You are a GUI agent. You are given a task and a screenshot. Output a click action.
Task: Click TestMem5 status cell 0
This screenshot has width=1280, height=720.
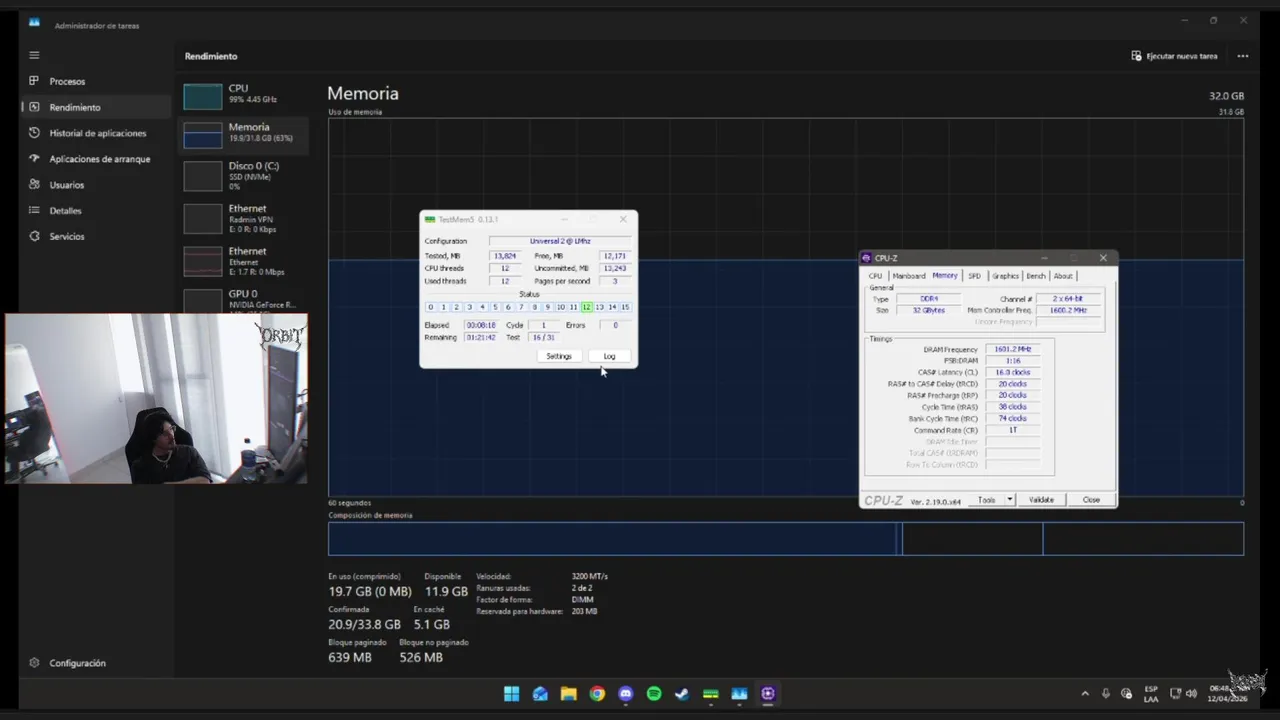pos(431,307)
